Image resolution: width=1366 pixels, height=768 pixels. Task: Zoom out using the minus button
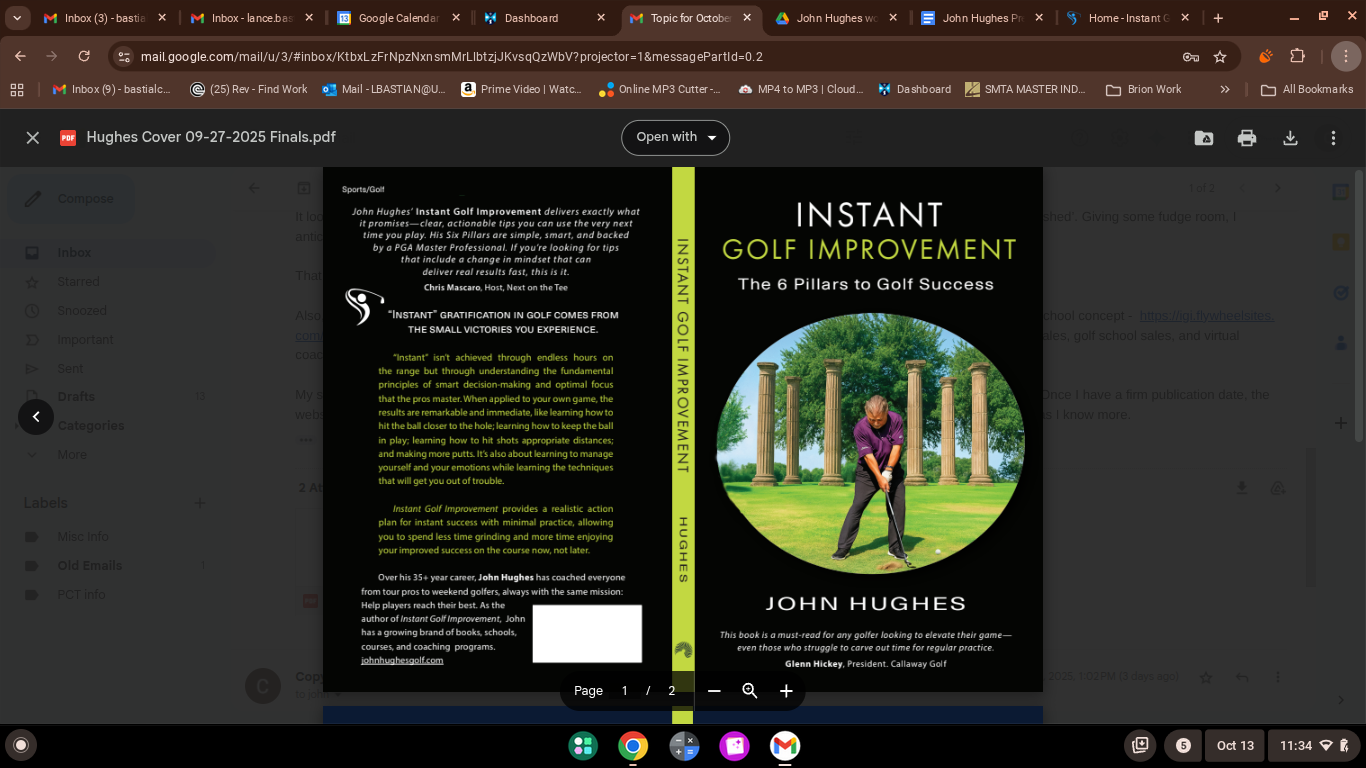(714, 691)
